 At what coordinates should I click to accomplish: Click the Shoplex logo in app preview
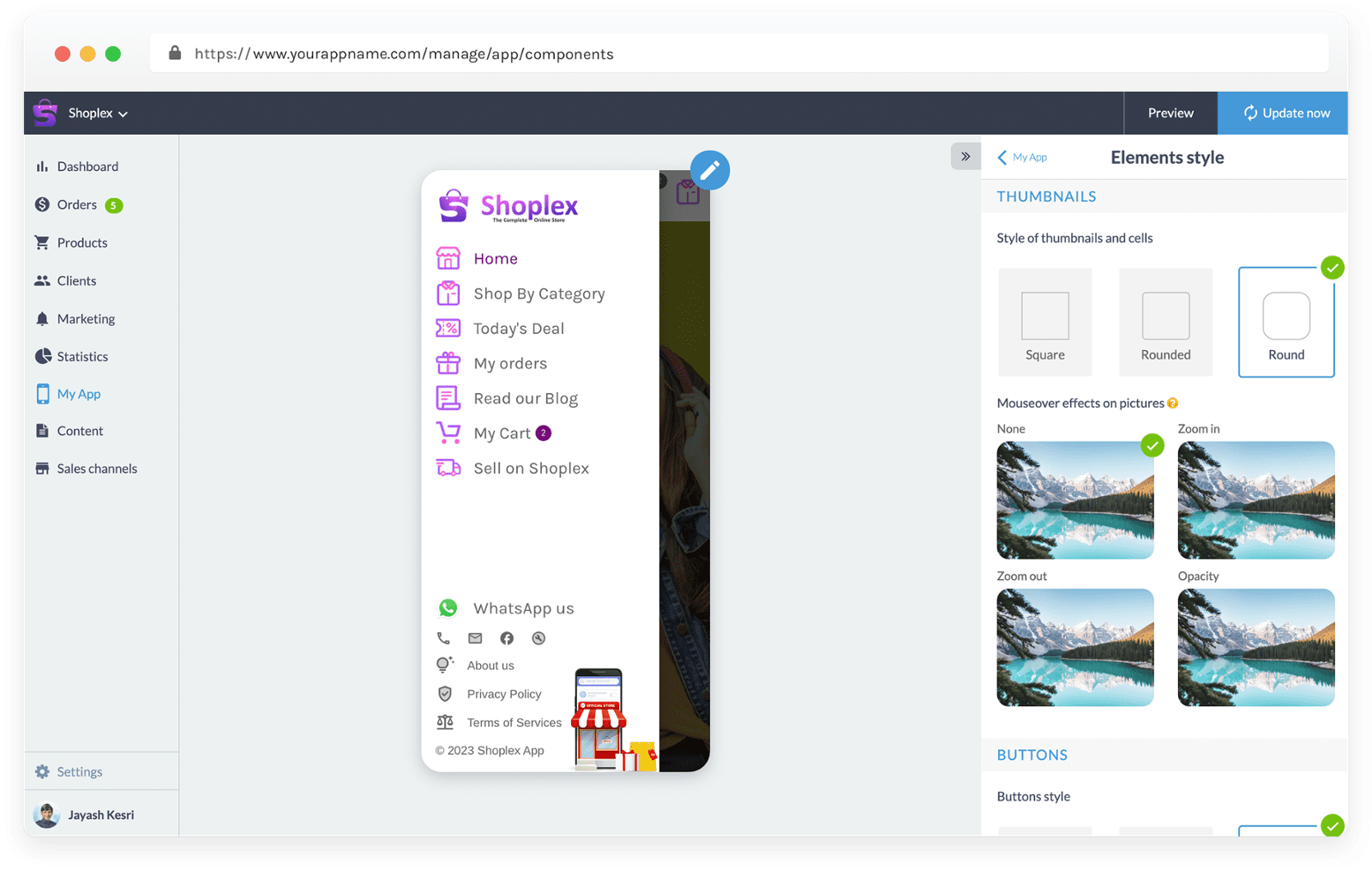tap(508, 207)
